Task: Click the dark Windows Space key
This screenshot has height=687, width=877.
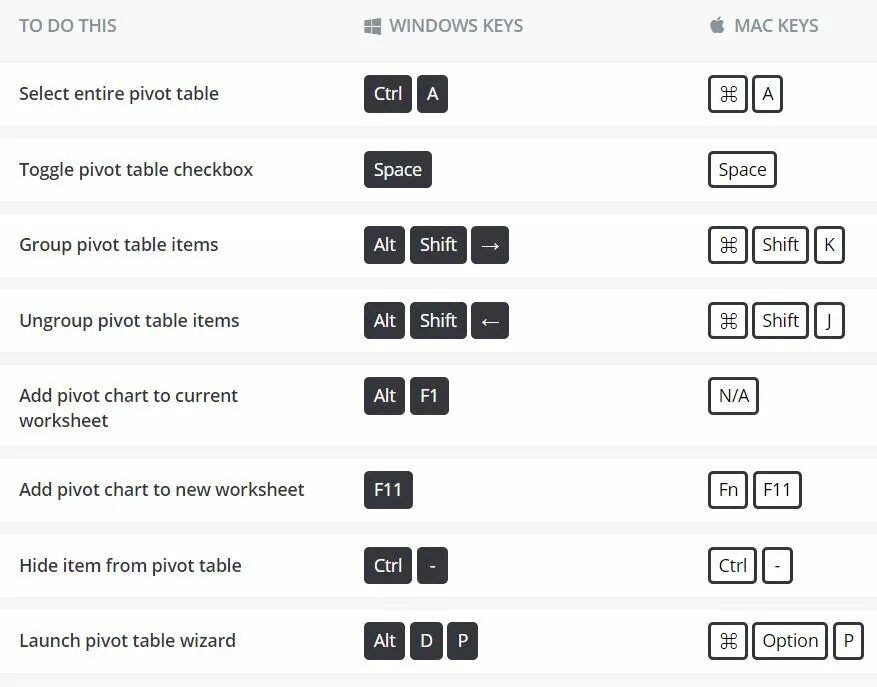Action: click(x=398, y=170)
